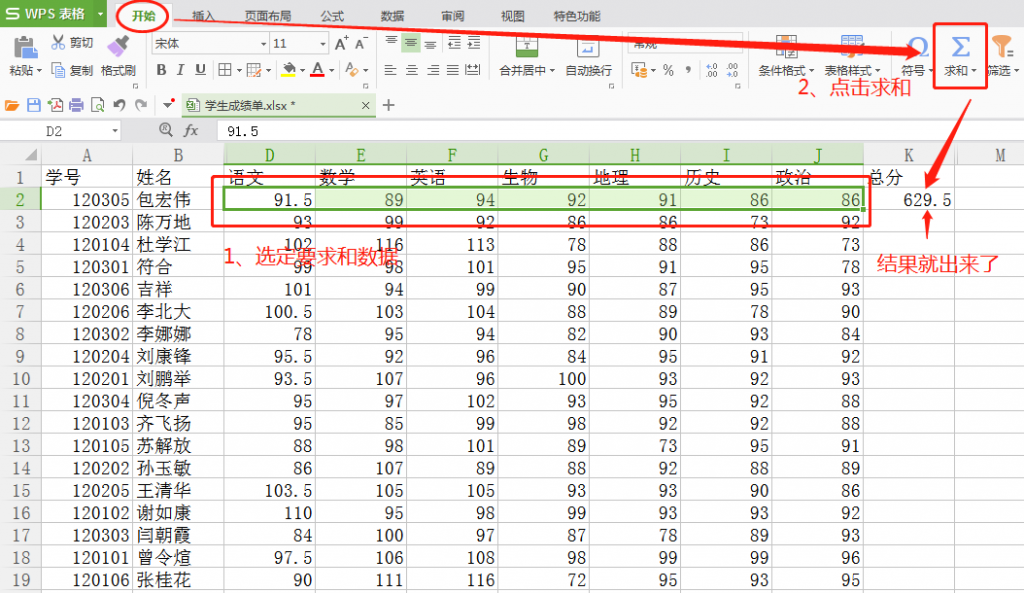Expand the 粘贴 paste options arrow
1024x593 pixels.
[39, 71]
